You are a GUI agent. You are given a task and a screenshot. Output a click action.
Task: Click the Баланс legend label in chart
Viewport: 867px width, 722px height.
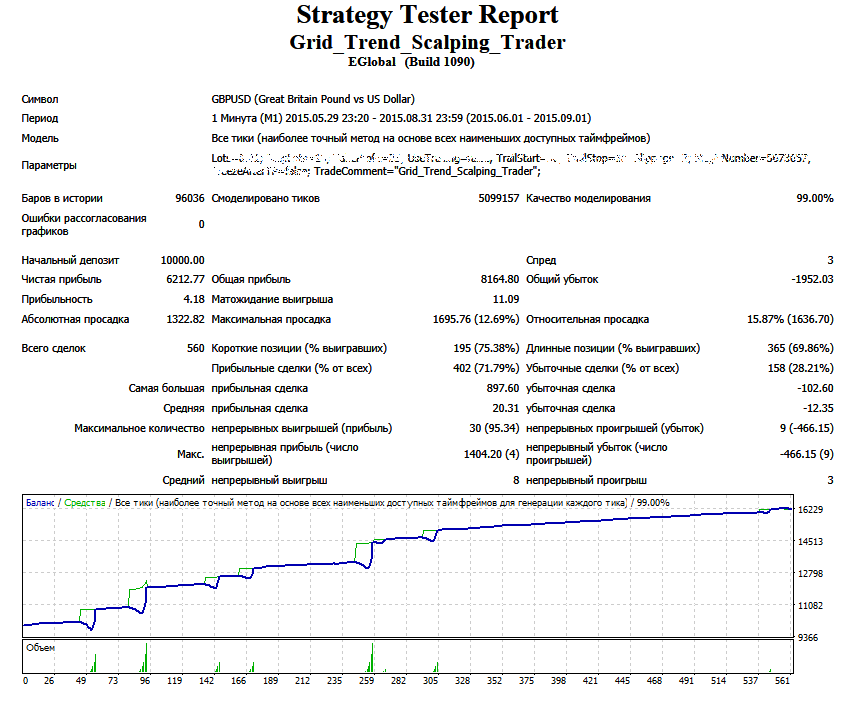tap(40, 503)
